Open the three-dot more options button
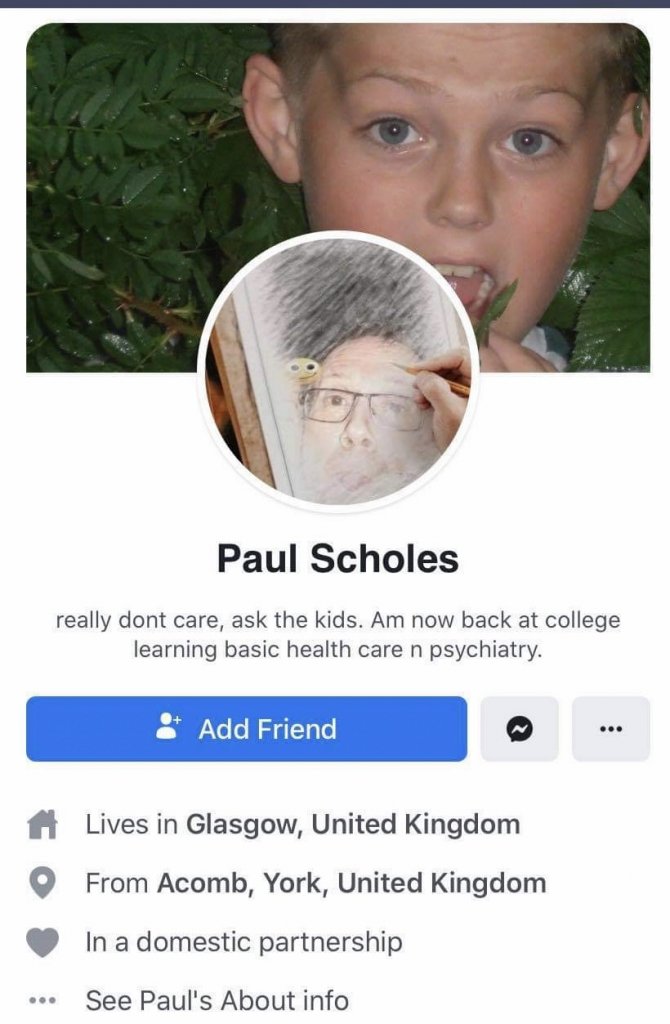Screen dimensions: 670x1024 click(x=611, y=728)
